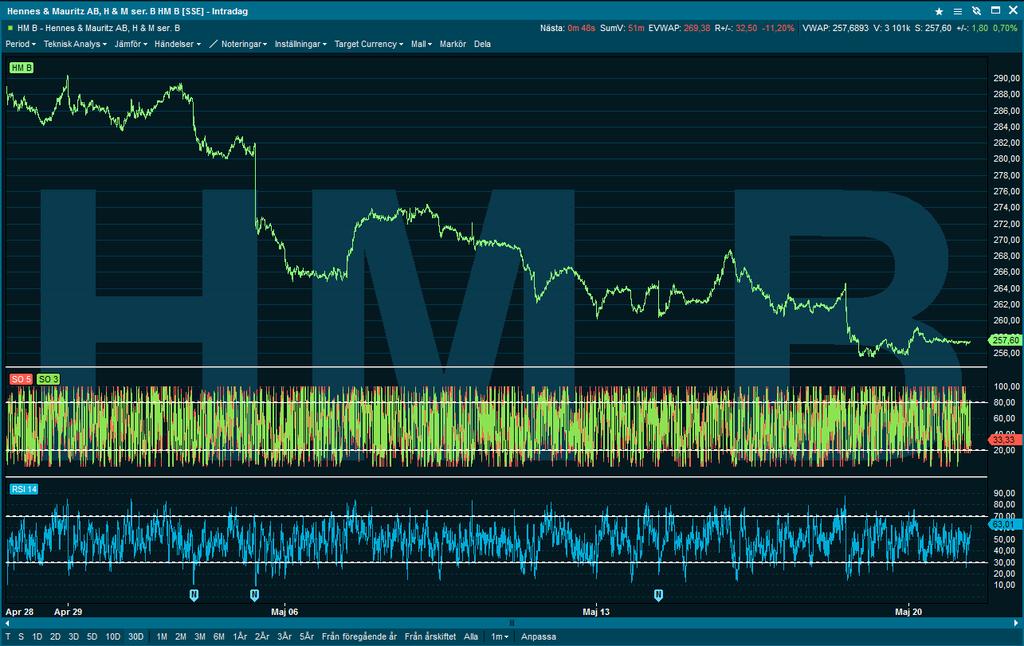Choose Från föregående år period

pyautogui.click(x=359, y=636)
